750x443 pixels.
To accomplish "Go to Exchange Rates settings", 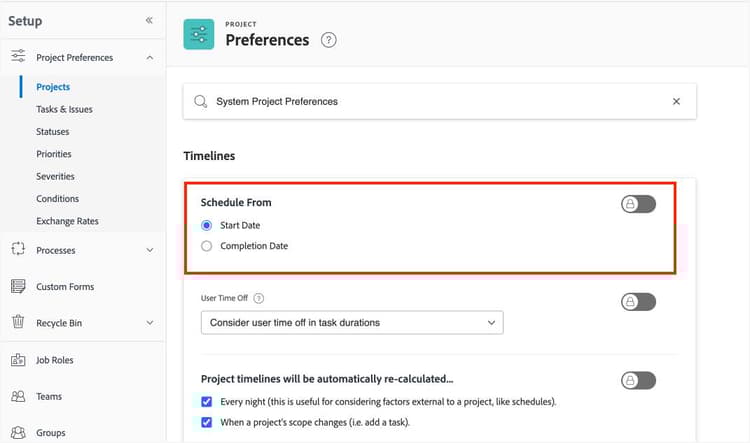I will (67, 221).
